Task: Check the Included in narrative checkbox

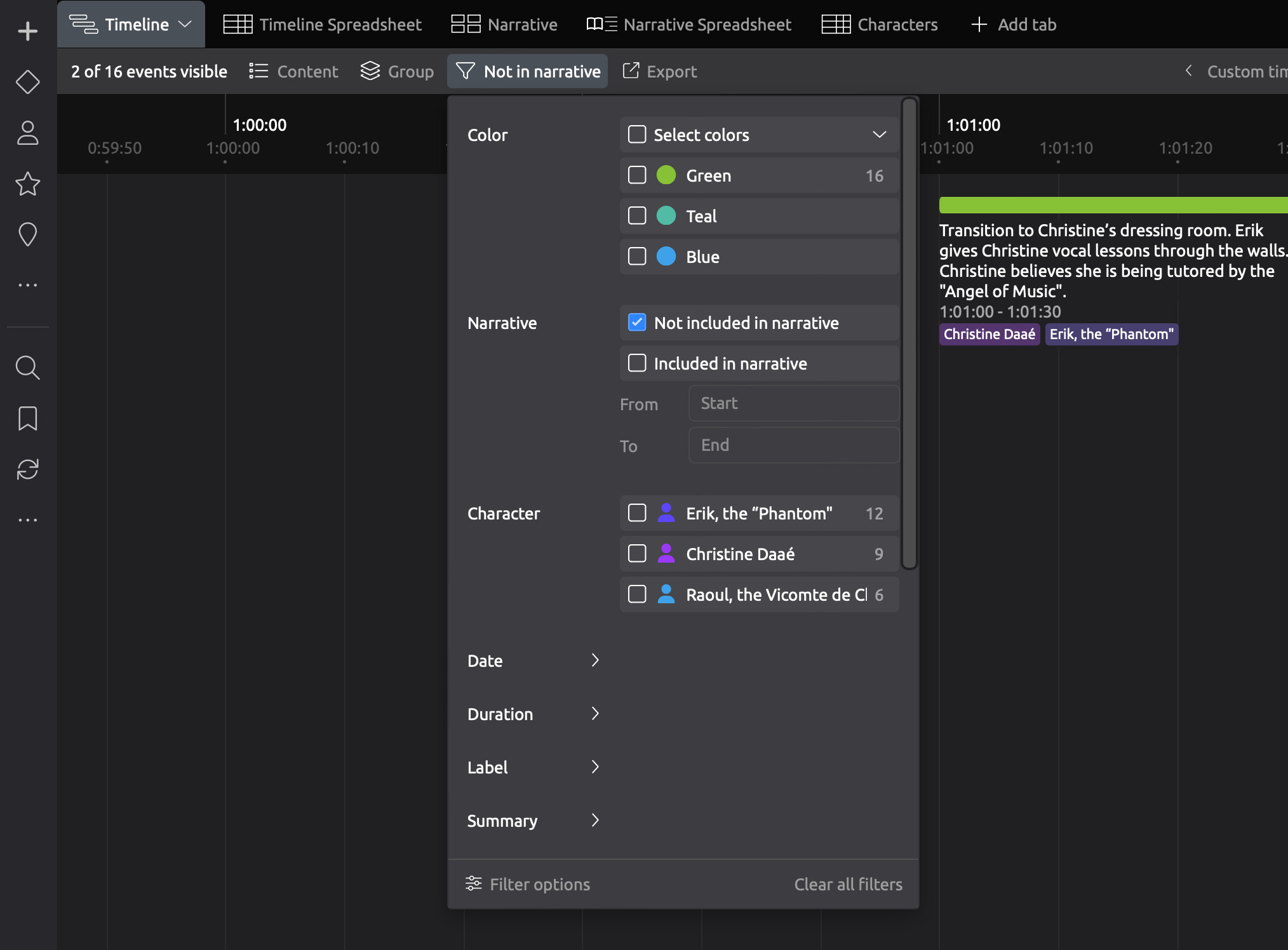Action: (x=637, y=363)
